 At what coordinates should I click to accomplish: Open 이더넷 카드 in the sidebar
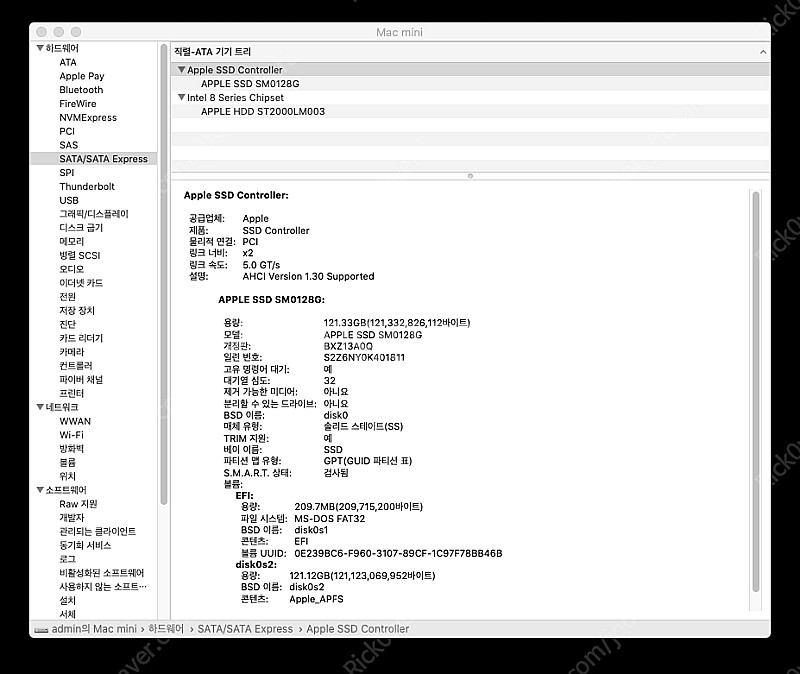81,283
